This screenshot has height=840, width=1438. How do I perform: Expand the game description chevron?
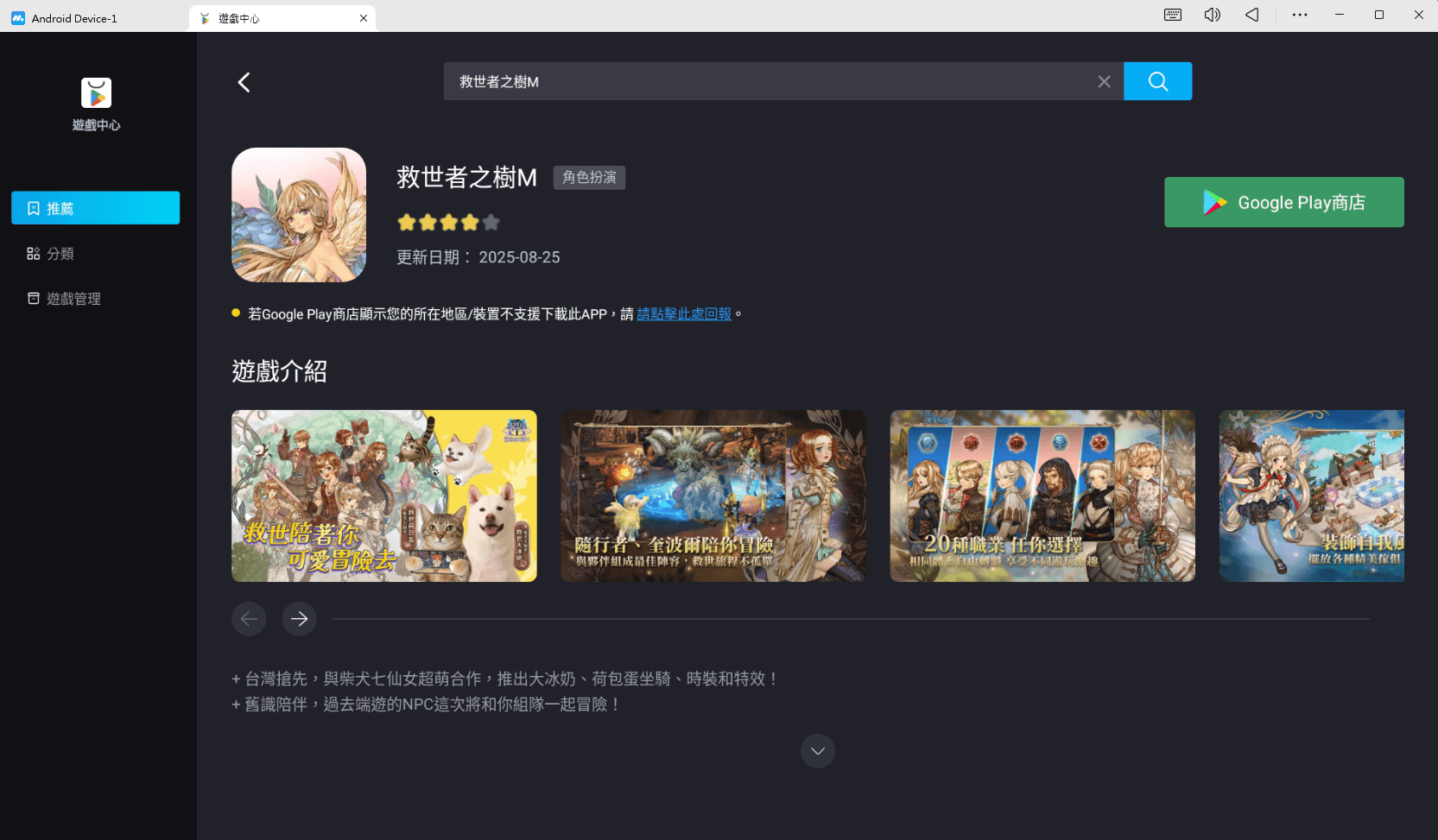point(818,751)
